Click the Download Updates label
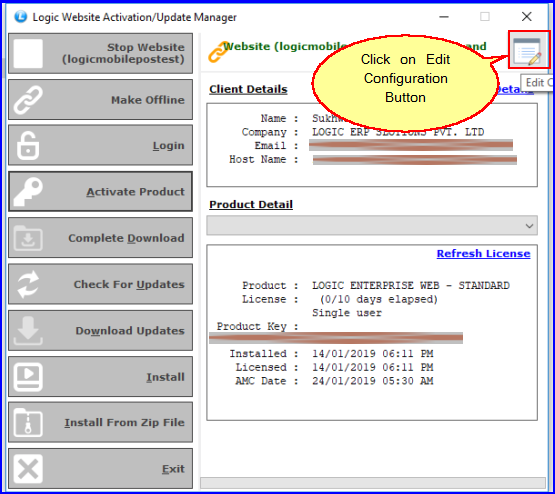 130,331
